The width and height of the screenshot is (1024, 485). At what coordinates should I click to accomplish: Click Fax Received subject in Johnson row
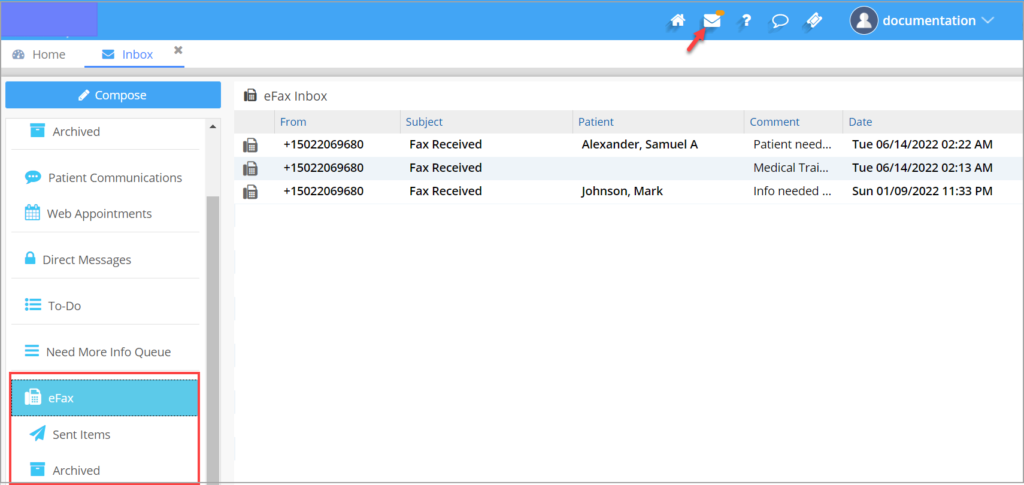(445, 191)
